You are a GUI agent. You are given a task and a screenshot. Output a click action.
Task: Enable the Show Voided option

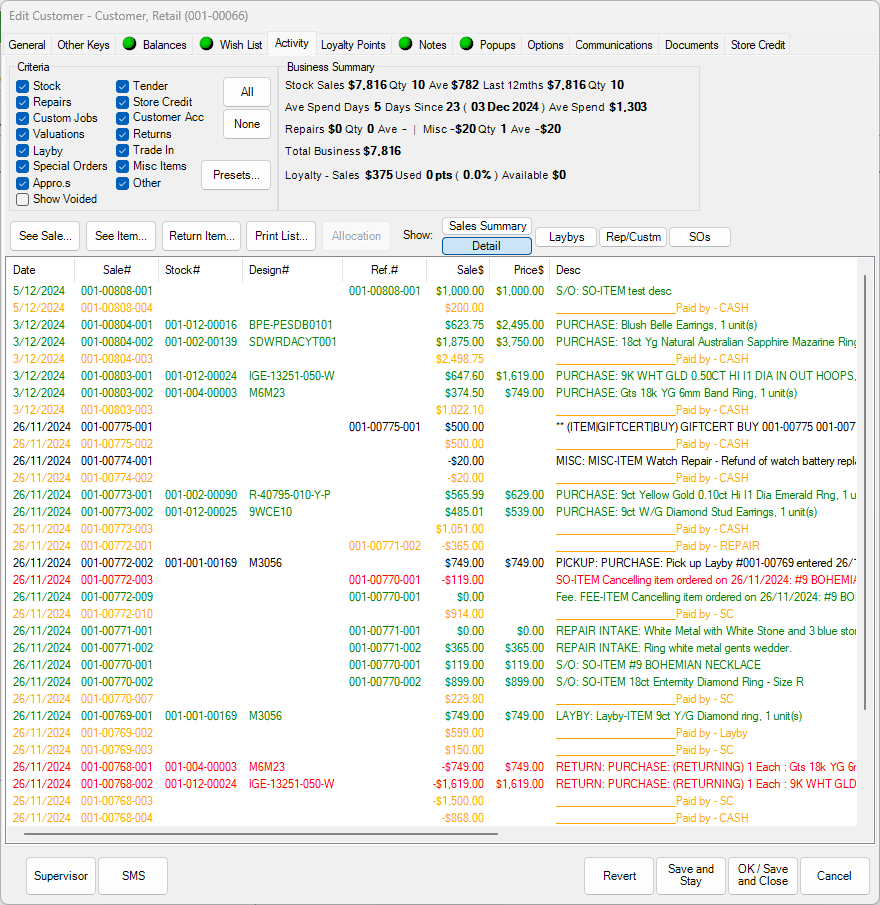[x=22, y=198]
